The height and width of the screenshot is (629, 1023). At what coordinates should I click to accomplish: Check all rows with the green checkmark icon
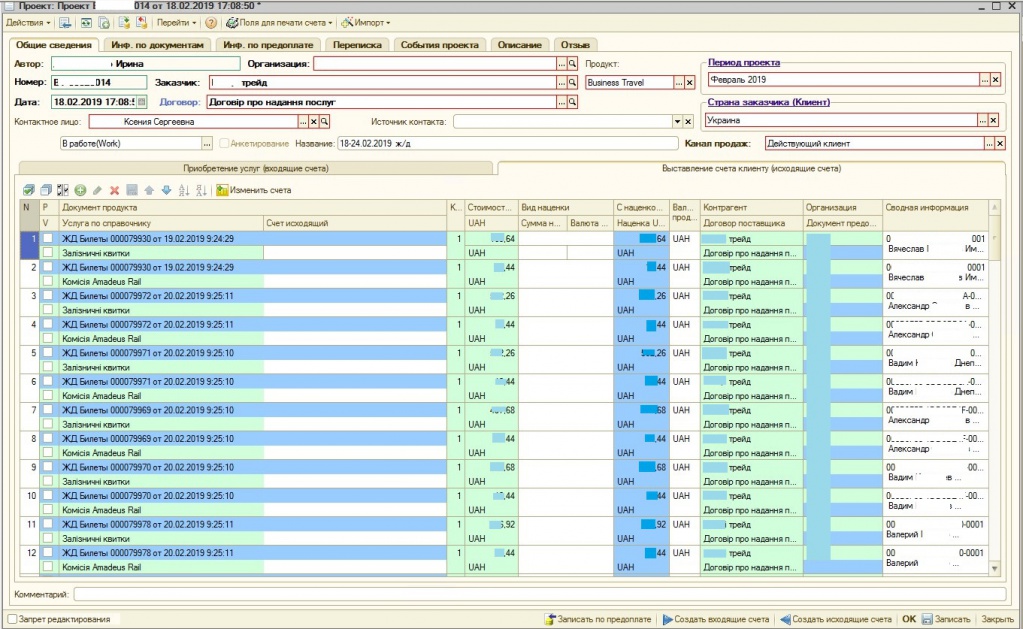coord(28,191)
